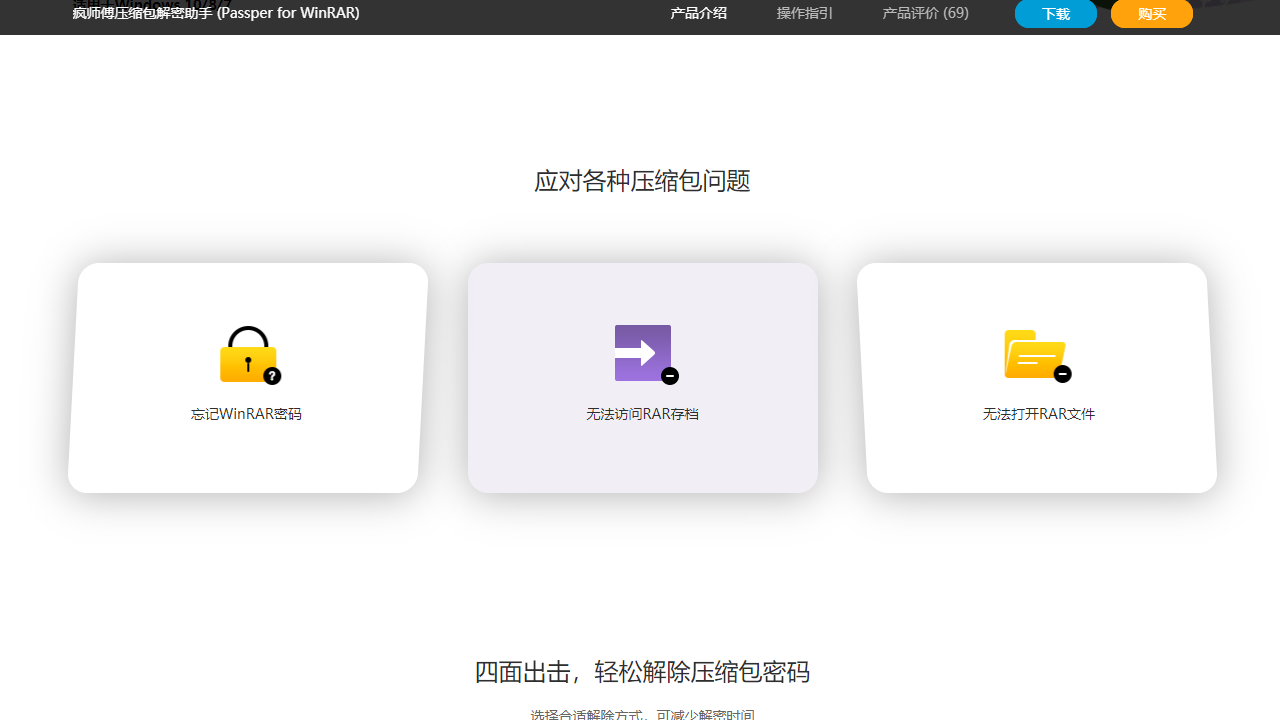1280x720 pixels.
Task: Open the 产品介绍 menu item
Action: (x=698, y=13)
